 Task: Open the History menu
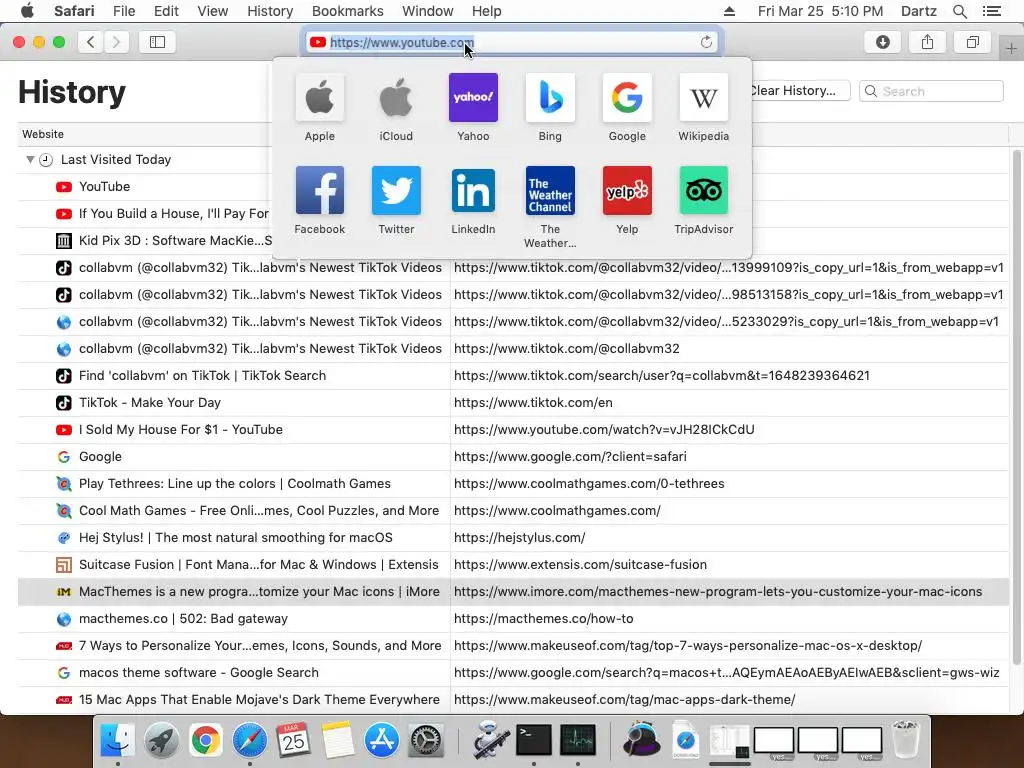[x=270, y=11]
